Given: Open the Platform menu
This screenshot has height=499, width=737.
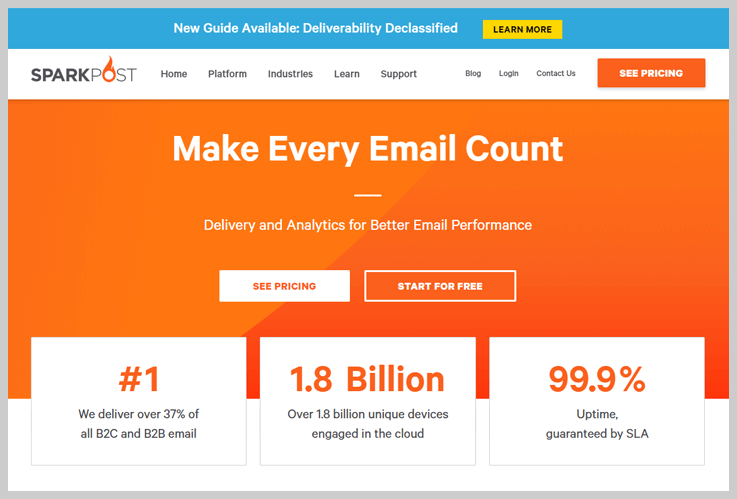Looking at the screenshot, I should [x=227, y=74].
